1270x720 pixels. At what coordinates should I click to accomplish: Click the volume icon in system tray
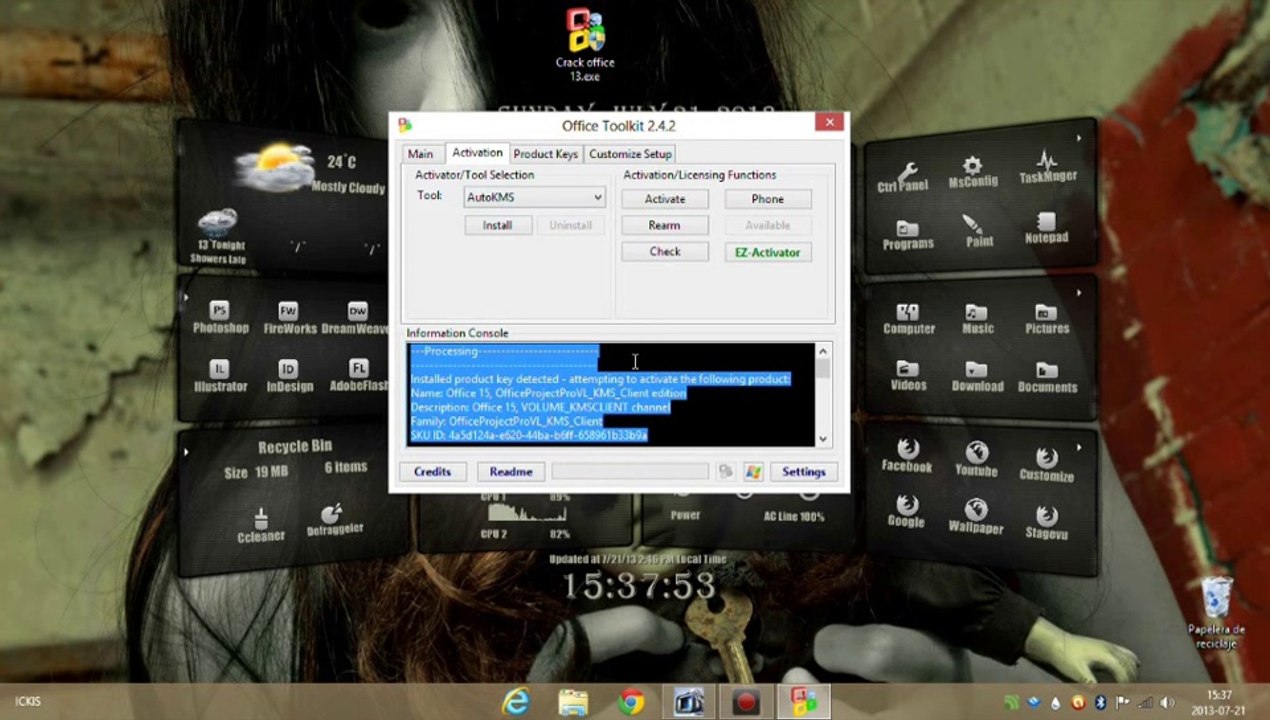click(1165, 702)
